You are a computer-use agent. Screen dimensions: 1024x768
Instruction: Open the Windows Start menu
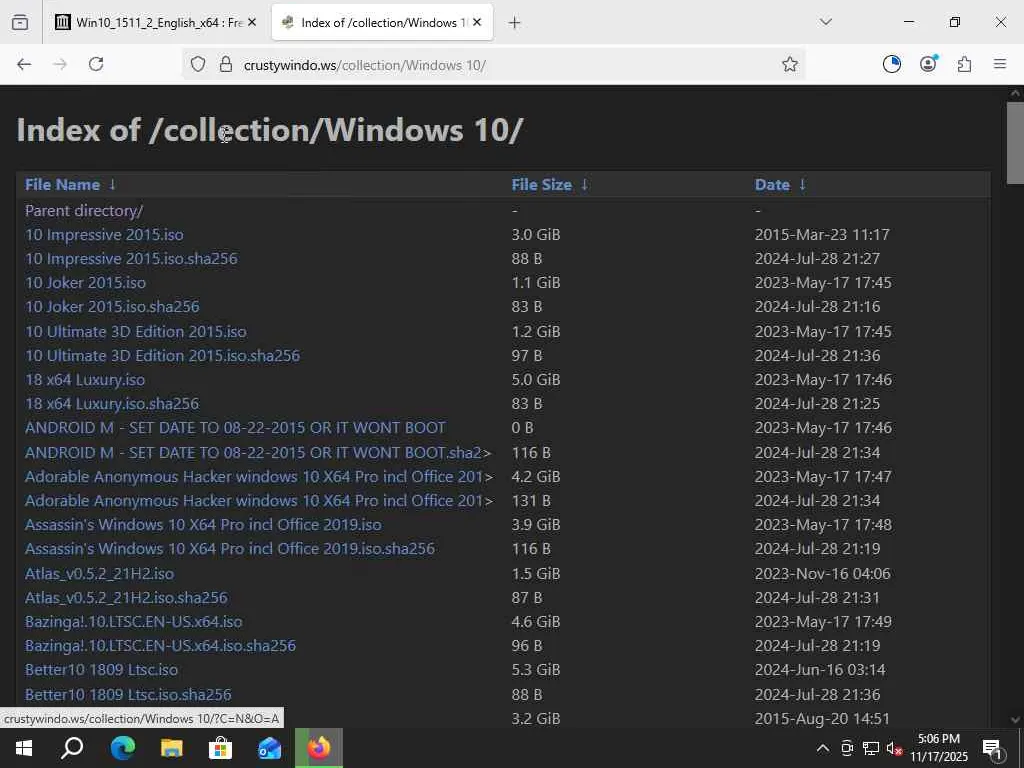(x=24, y=748)
